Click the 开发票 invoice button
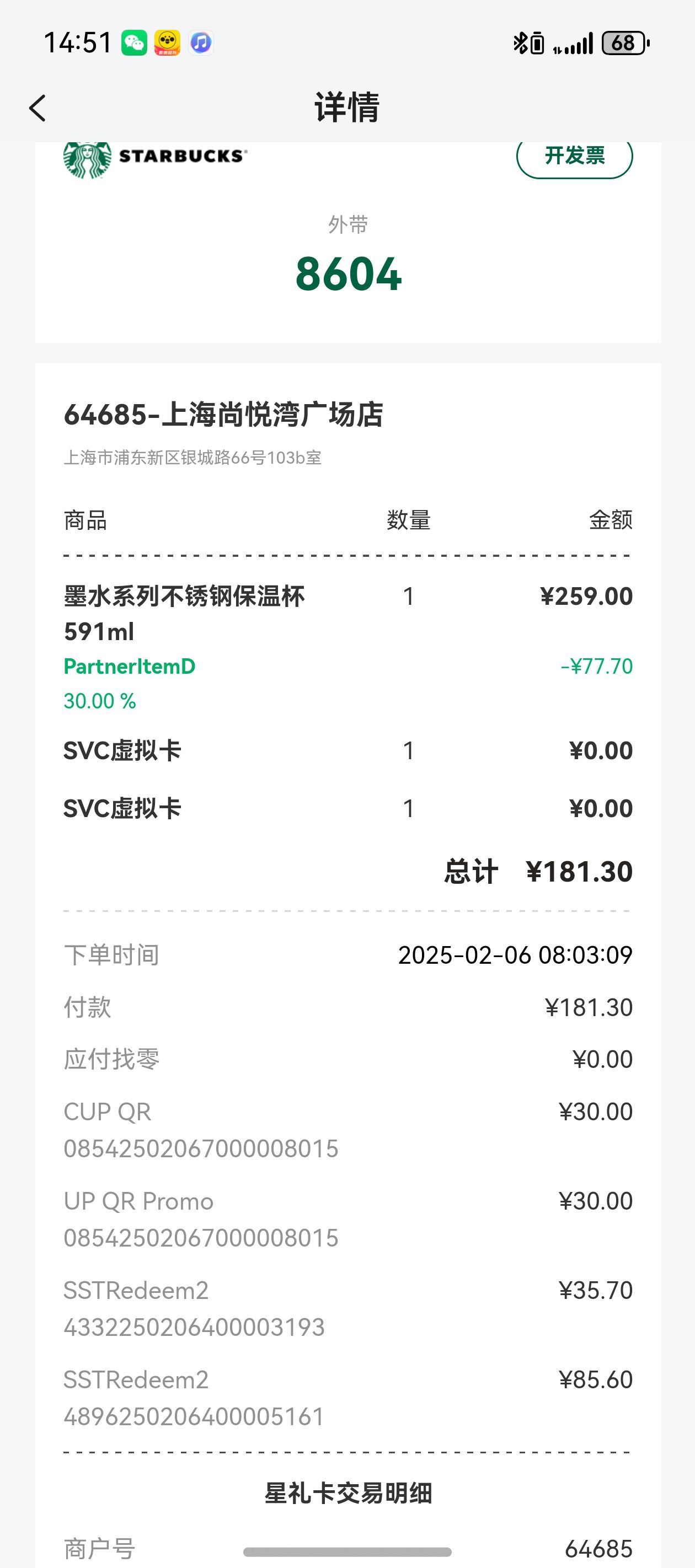This screenshot has height=1568, width=695. 574,157
